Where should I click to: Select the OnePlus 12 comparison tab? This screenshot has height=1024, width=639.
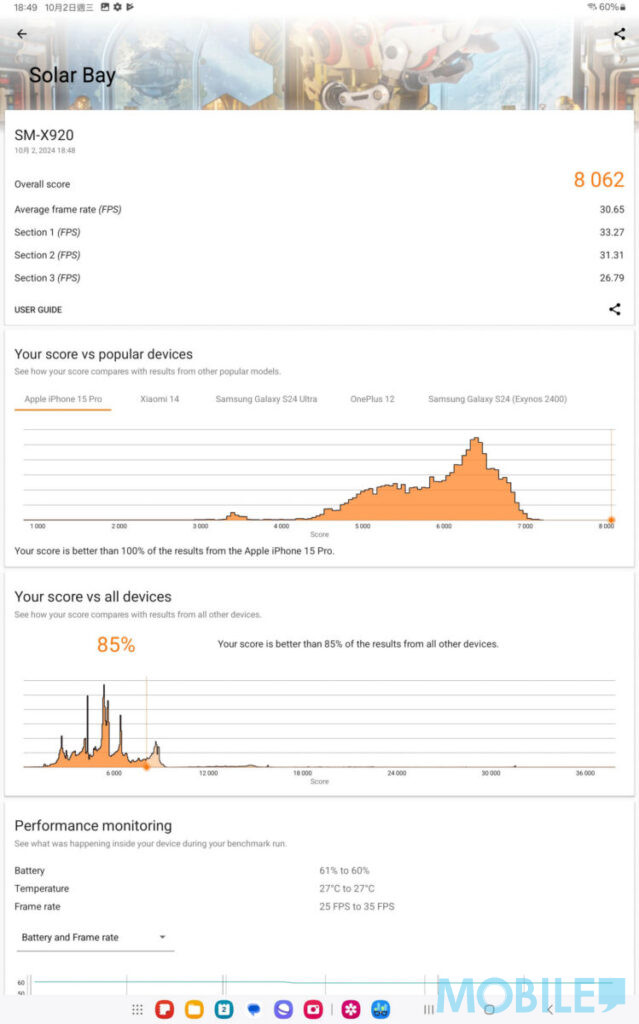point(372,399)
